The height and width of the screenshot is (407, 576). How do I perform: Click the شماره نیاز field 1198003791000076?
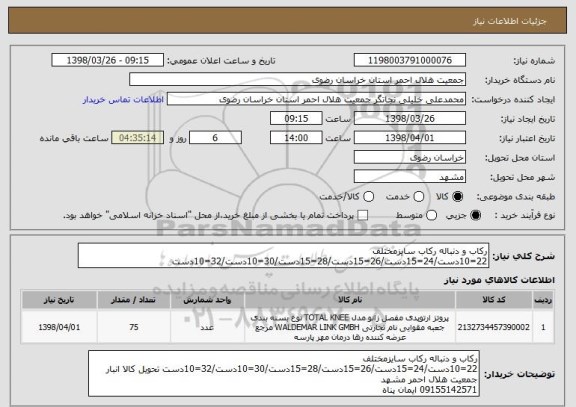coord(410,60)
